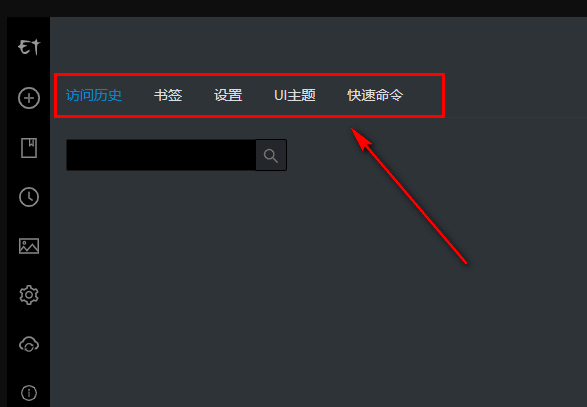Open the 设置 tab
Image resolution: width=587 pixels, height=407 pixels.
click(228, 95)
